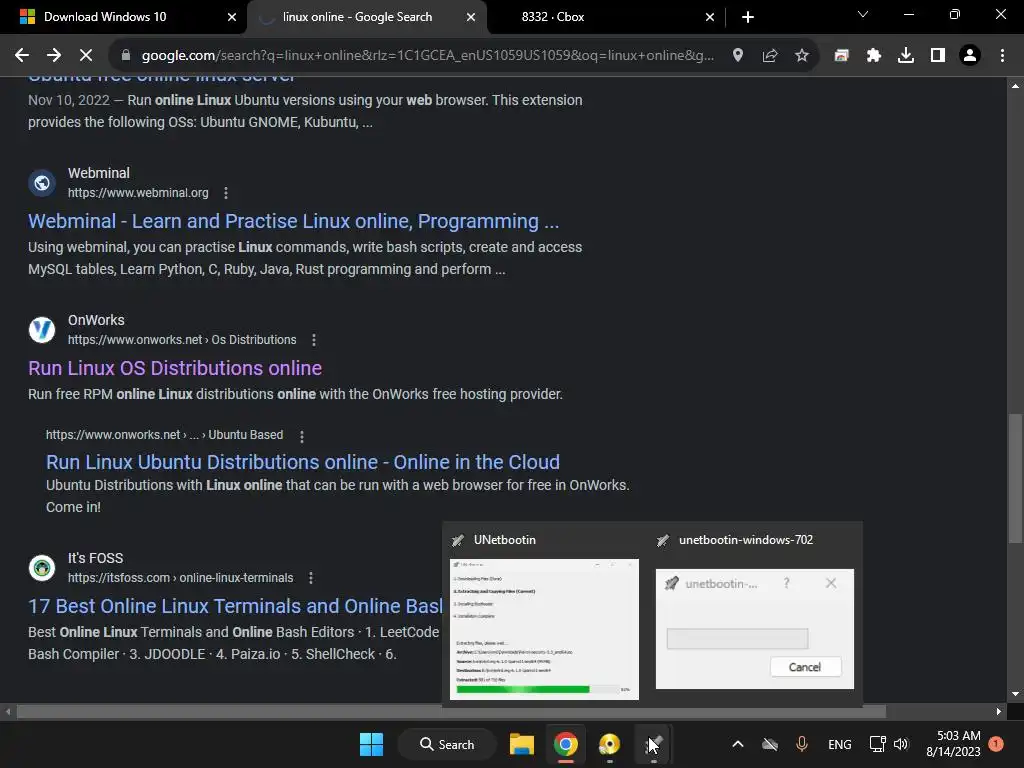Open the Chrome three-dot menu
Screen dimensions: 1024x768
[1002, 56]
